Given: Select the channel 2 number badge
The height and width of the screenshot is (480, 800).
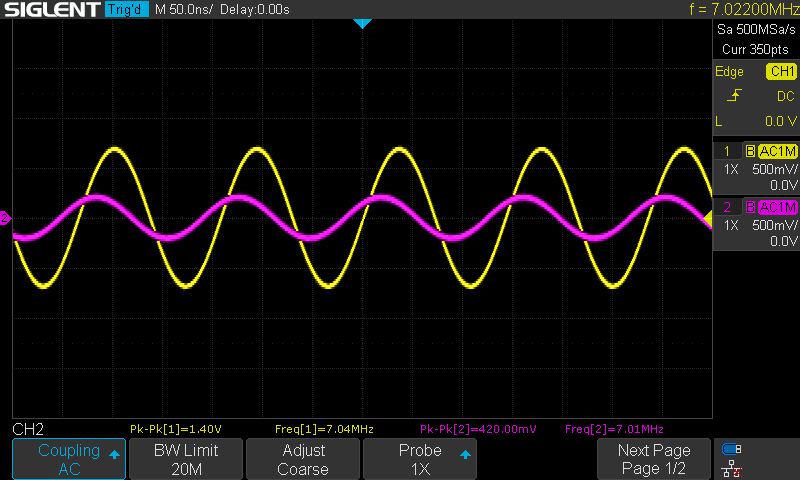Looking at the screenshot, I should 727,207.
